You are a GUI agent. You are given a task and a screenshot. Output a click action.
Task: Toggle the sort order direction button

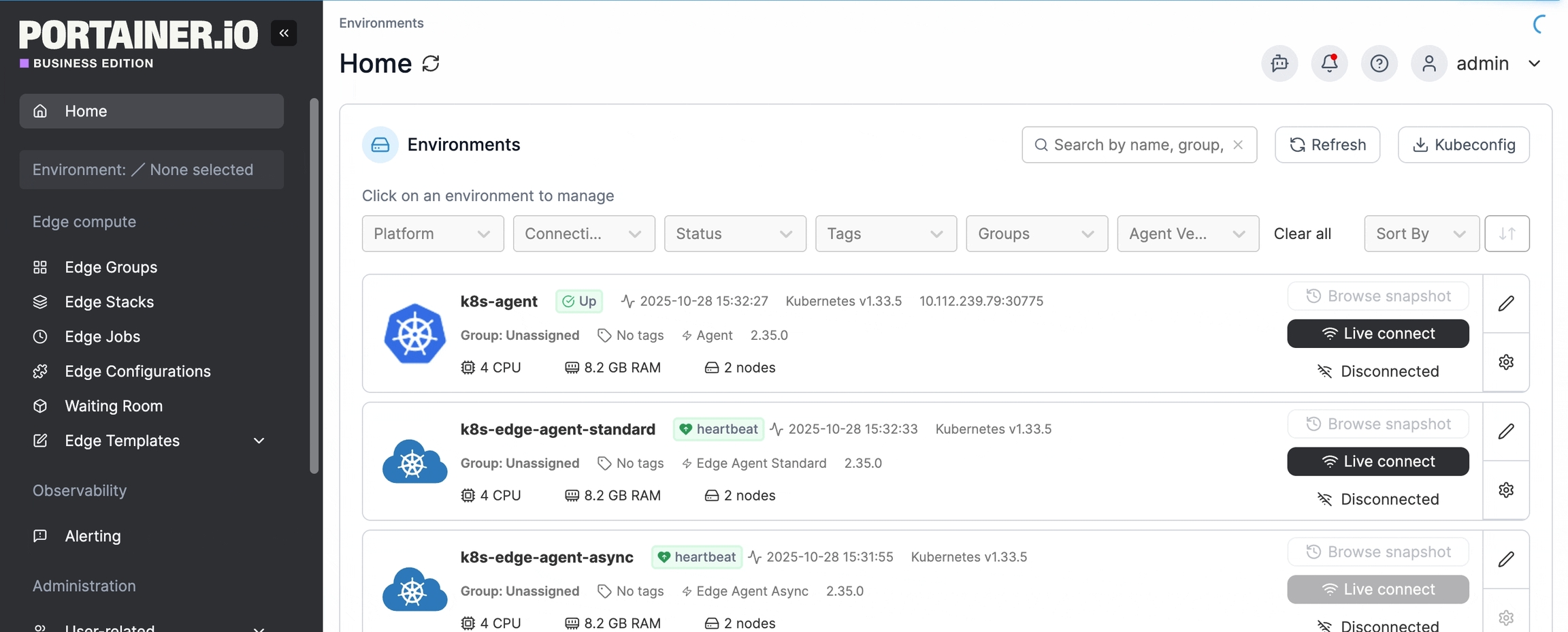tap(1507, 234)
